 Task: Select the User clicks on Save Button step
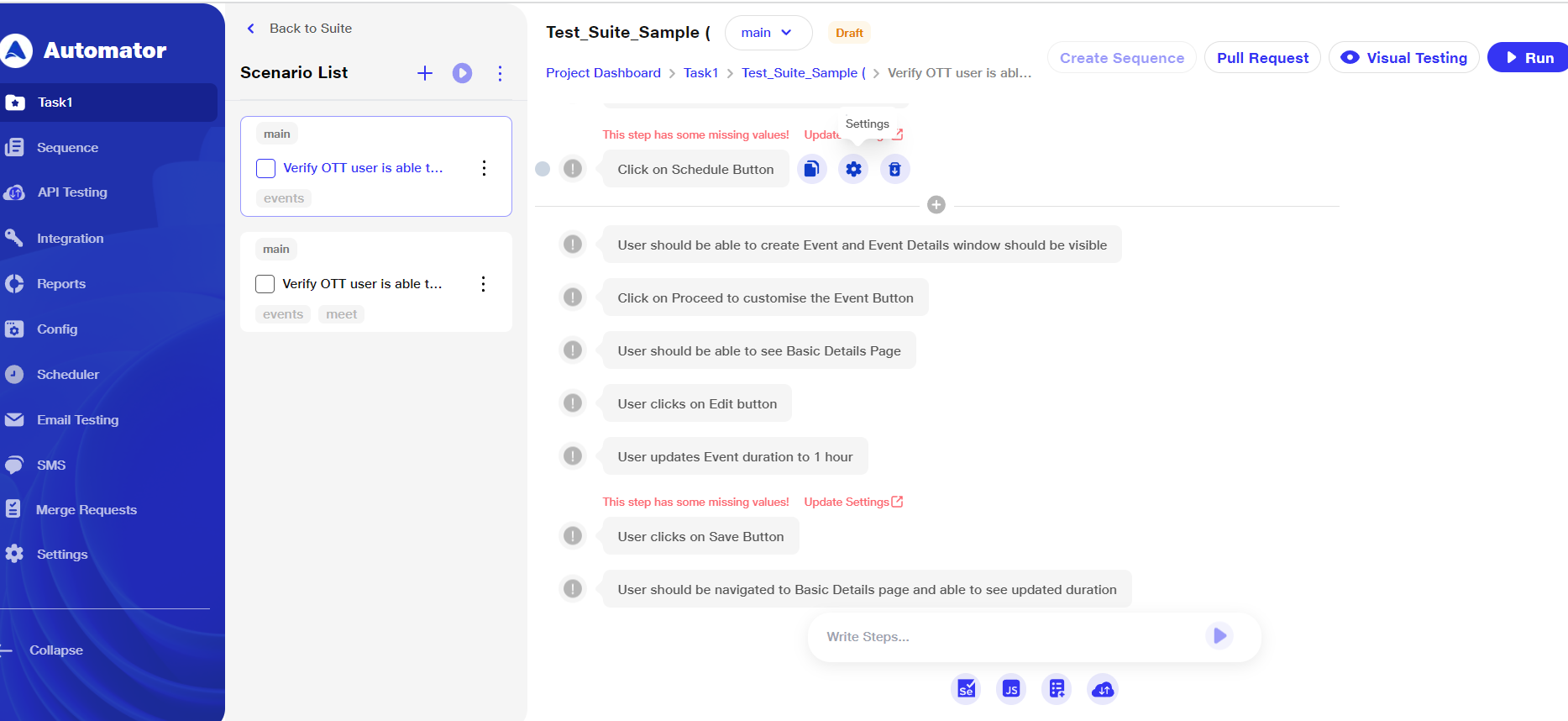700,536
